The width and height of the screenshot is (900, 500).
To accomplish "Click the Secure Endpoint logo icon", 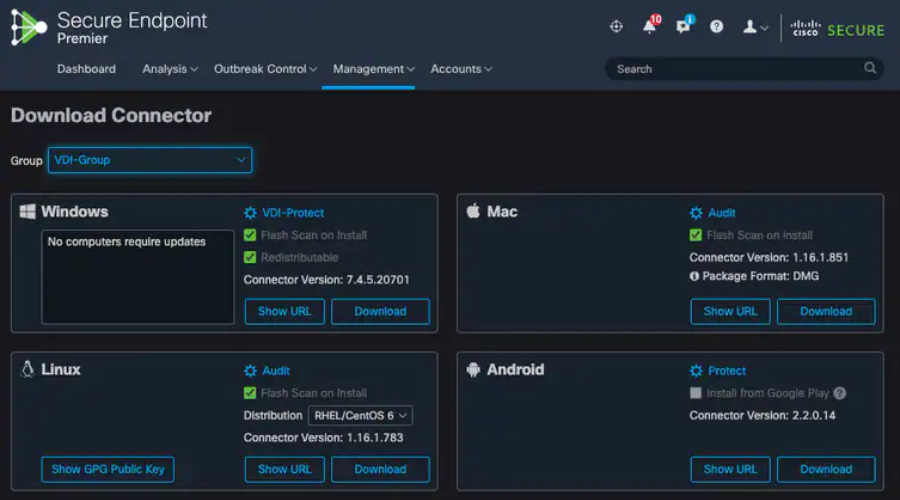I will pos(29,27).
